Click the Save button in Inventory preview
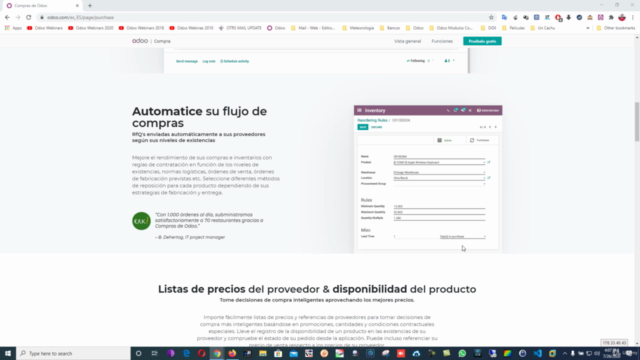The height and width of the screenshot is (360, 640). pyautogui.click(x=363, y=127)
